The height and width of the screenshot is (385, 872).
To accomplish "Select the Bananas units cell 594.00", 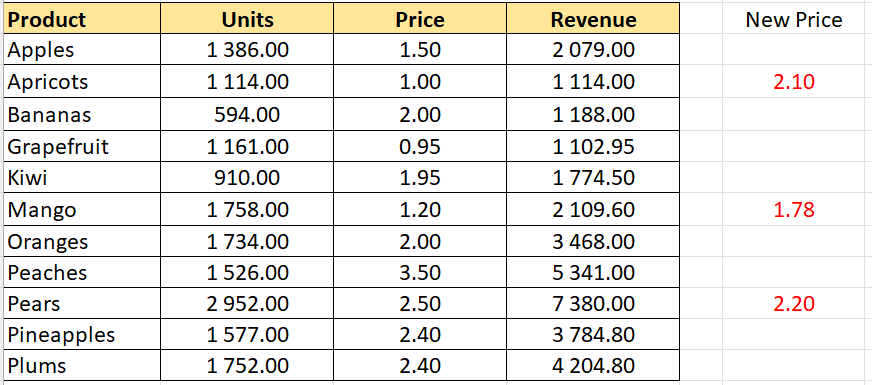I will pyautogui.click(x=247, y=115).
